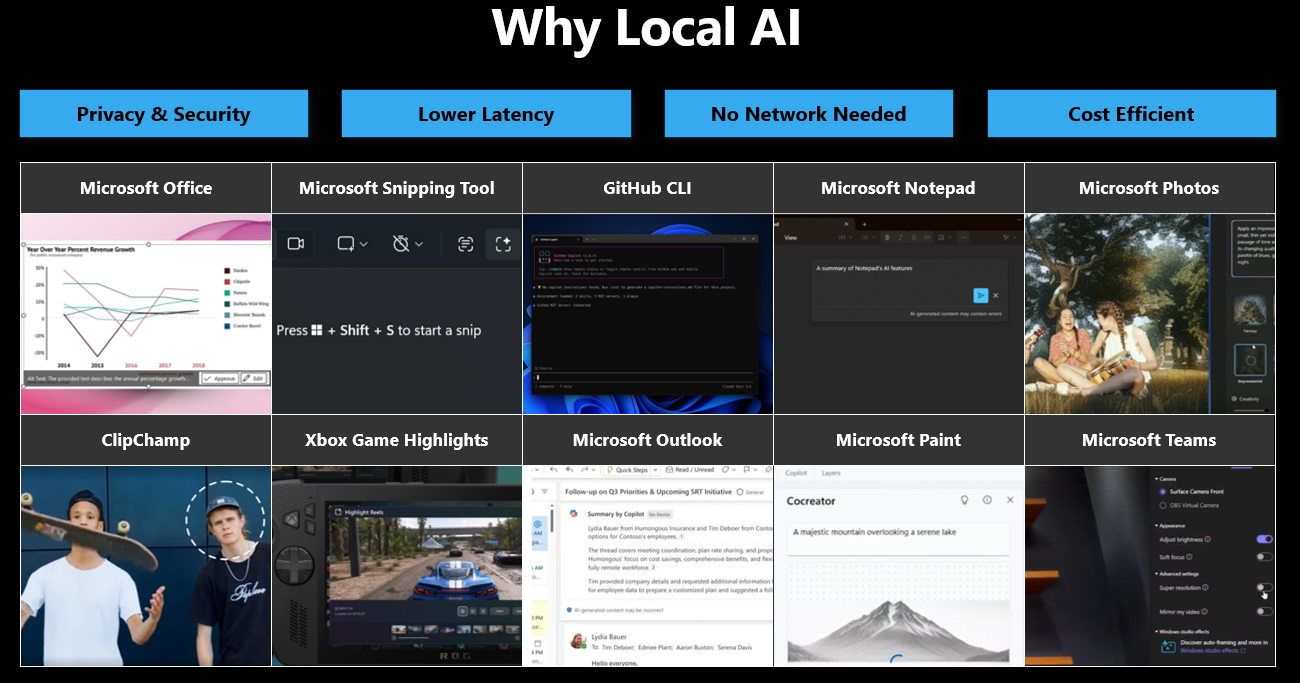Select OBS Virtual Camera radio button in Teams
The height and width of the screenshot is (683, 1300).
pyautogui.click(x=1162, y=505)
